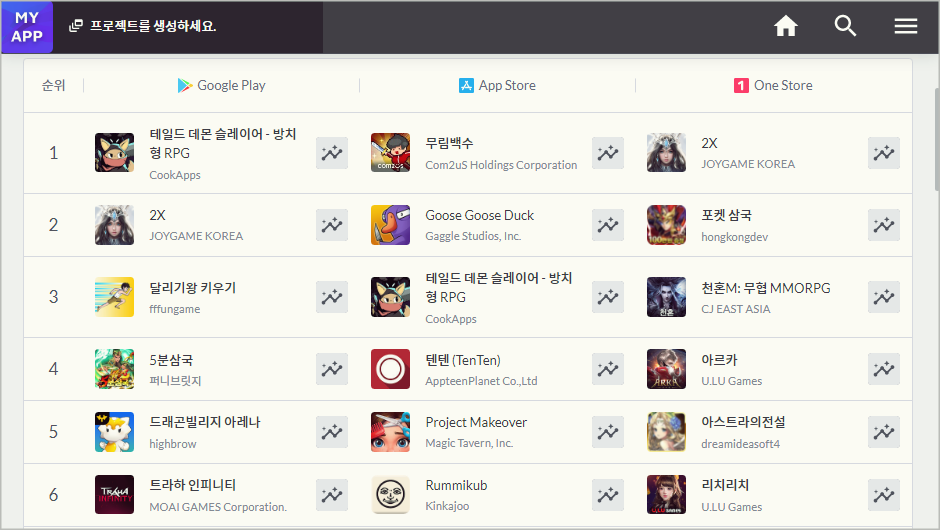The width and height of the screenshot is (940, 530).
Task: Click the home icon in header
Action: (785, 26)
